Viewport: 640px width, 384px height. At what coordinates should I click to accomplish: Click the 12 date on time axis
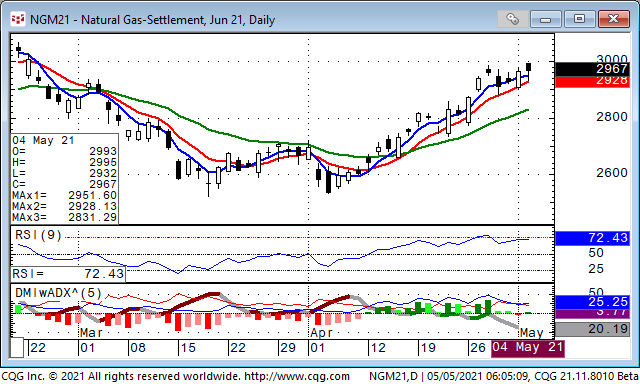click(378, 348)
